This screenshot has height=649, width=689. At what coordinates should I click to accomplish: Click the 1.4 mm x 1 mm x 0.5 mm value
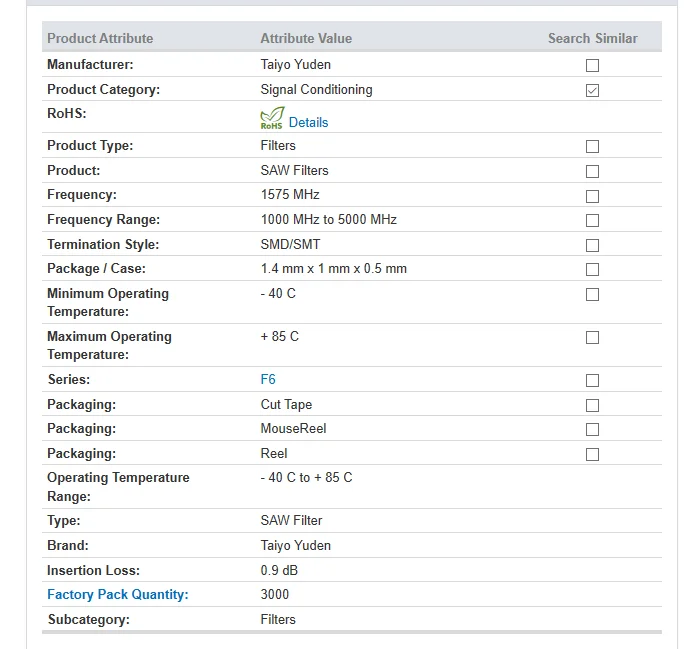(334, 268)
